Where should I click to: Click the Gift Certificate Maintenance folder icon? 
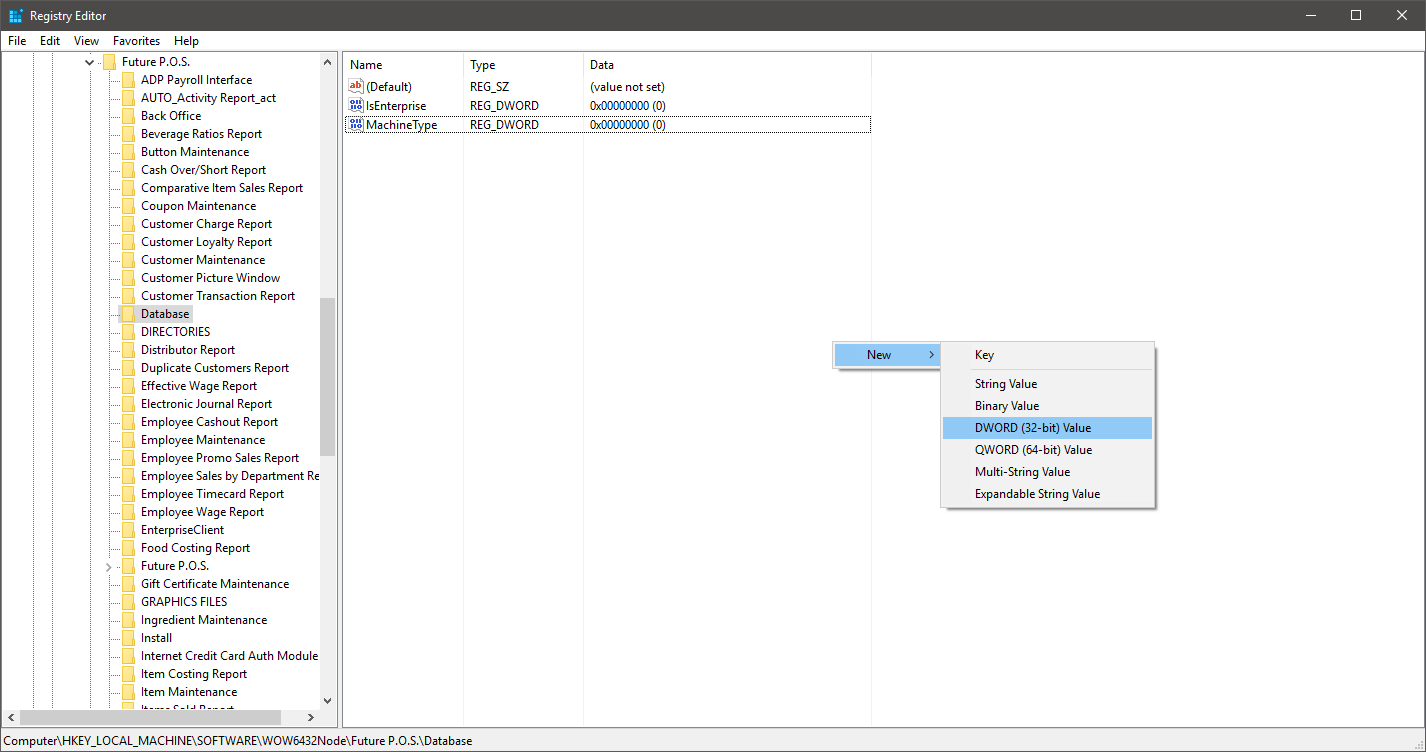click(128, 584)
